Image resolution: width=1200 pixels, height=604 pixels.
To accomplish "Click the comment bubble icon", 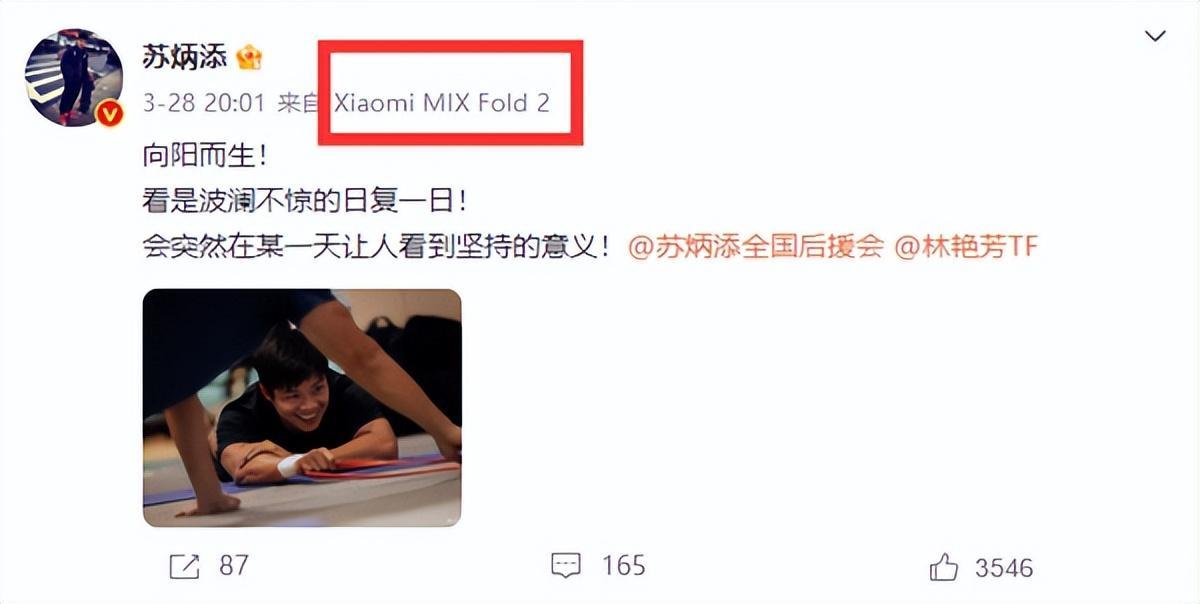I will coord(566,567).
